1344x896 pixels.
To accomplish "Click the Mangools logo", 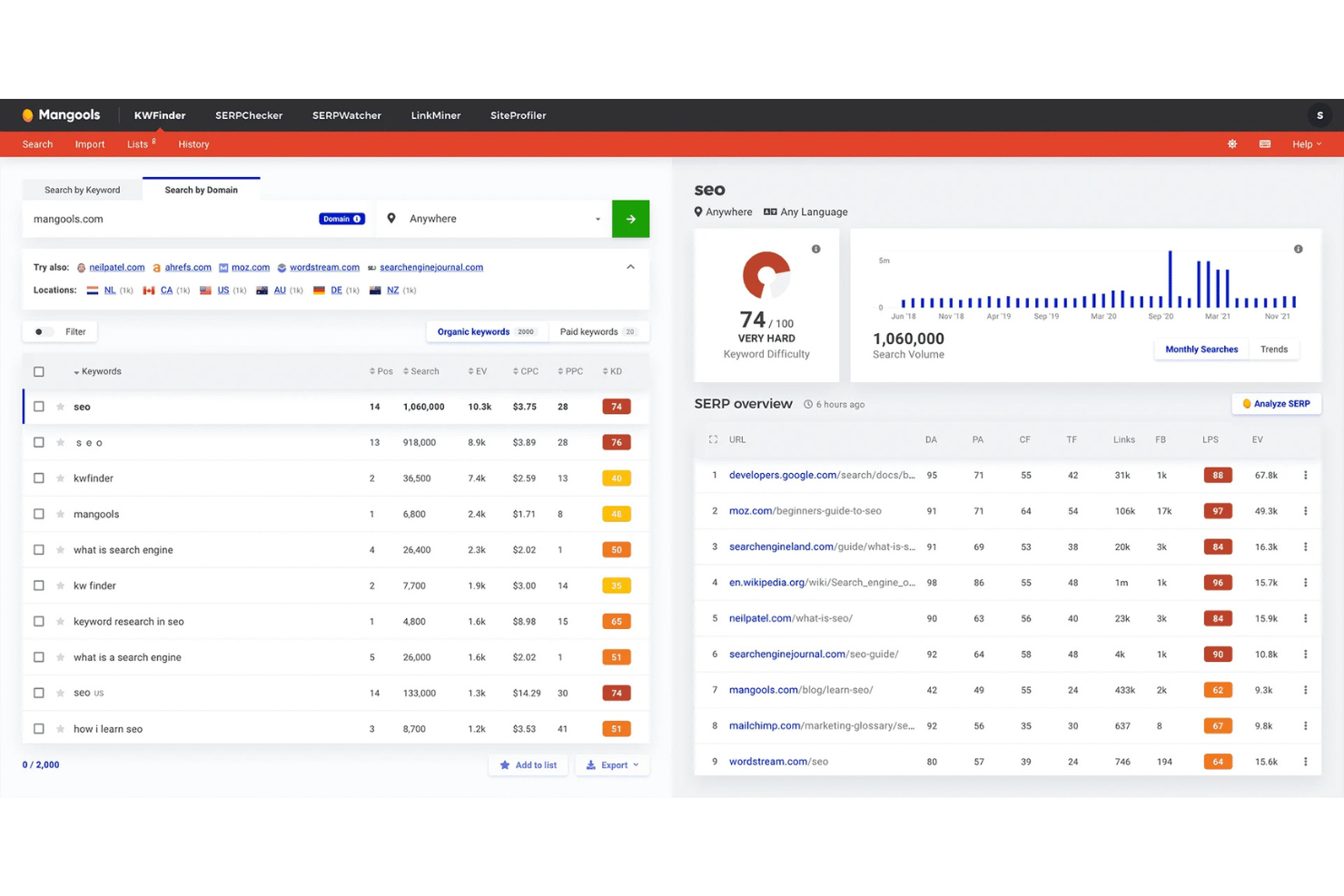I will [x=61, y=115].
